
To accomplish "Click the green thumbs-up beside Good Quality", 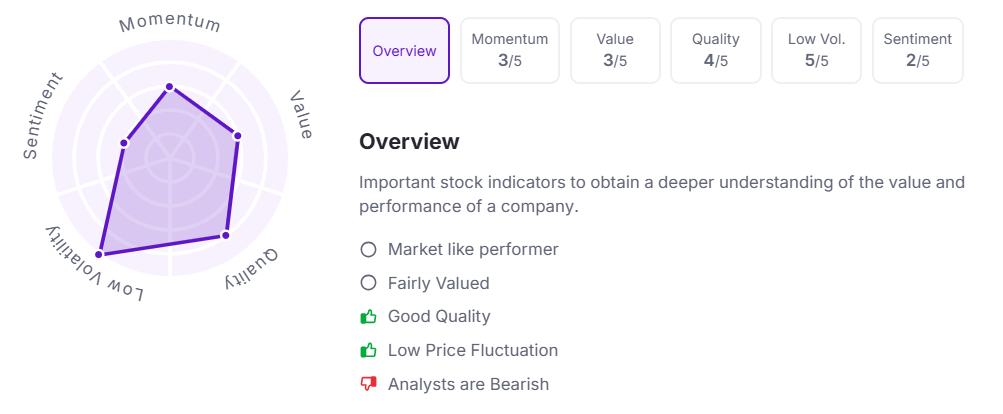I will click(368, 316).
